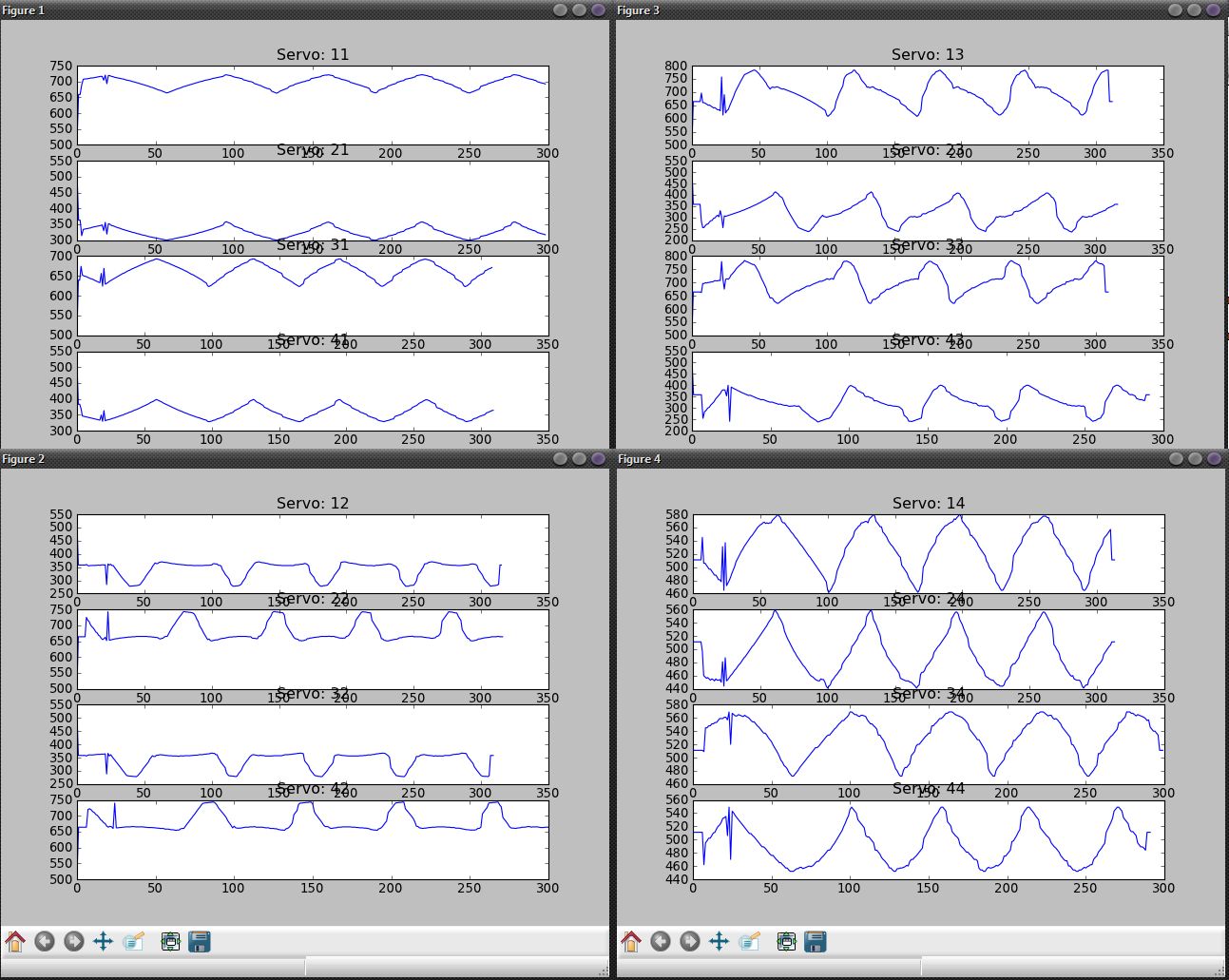Click the 'Servo: 31' plot title

[x=313, y=245]
